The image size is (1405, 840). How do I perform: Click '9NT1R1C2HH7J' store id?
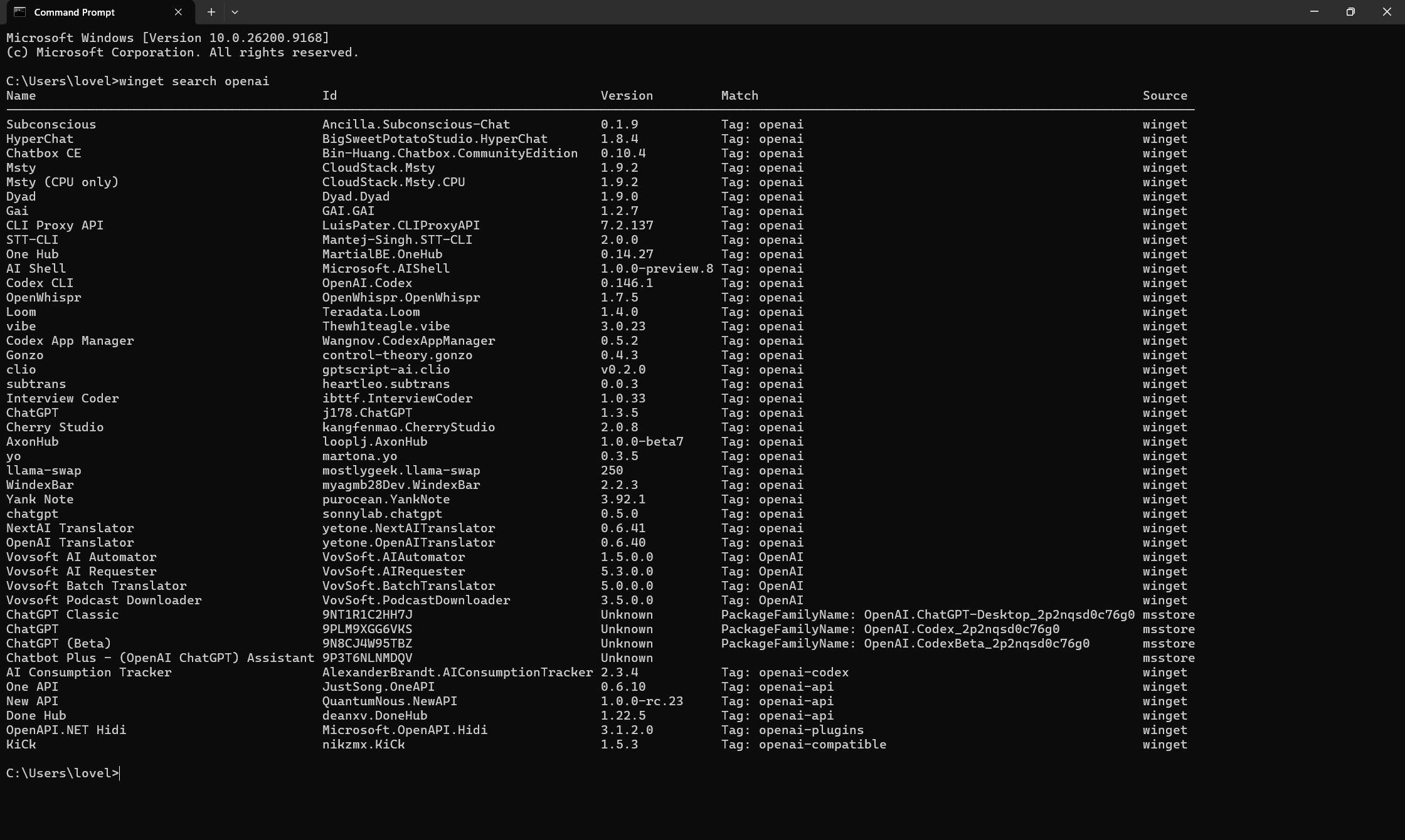[368, 614]
